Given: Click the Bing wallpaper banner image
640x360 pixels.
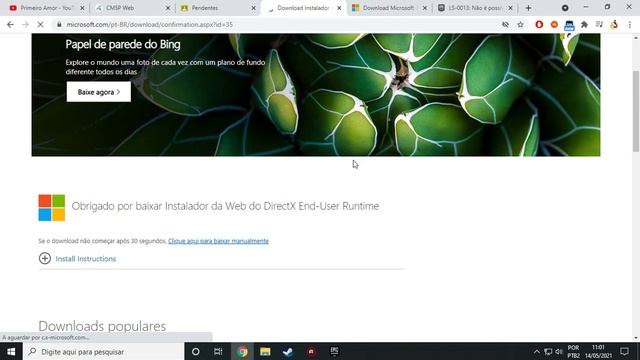Looking at the screenshot, I should click(316, 95).
